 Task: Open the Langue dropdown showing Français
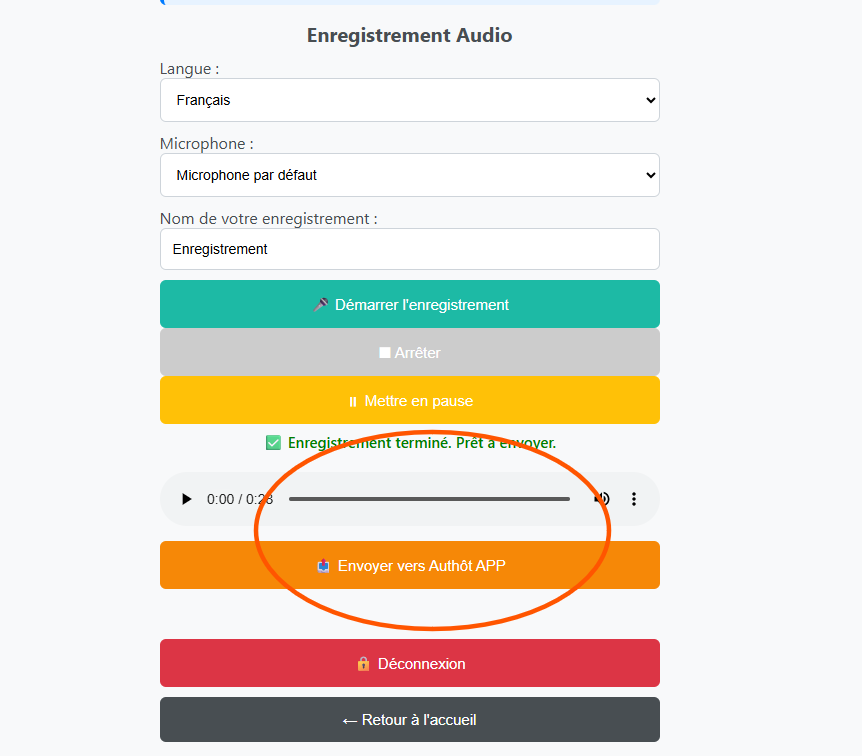point(410,100)
